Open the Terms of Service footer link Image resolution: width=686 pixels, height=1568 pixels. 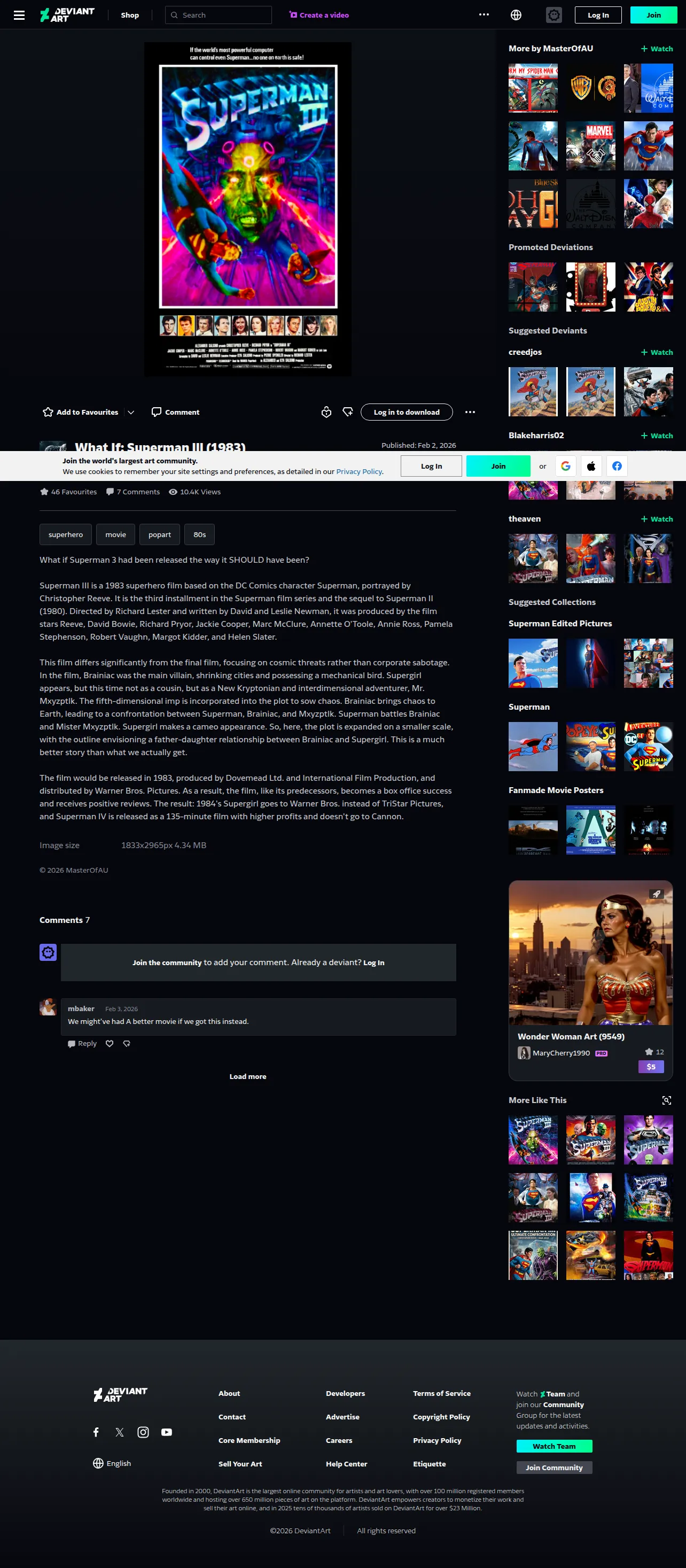coord(442,1393)
